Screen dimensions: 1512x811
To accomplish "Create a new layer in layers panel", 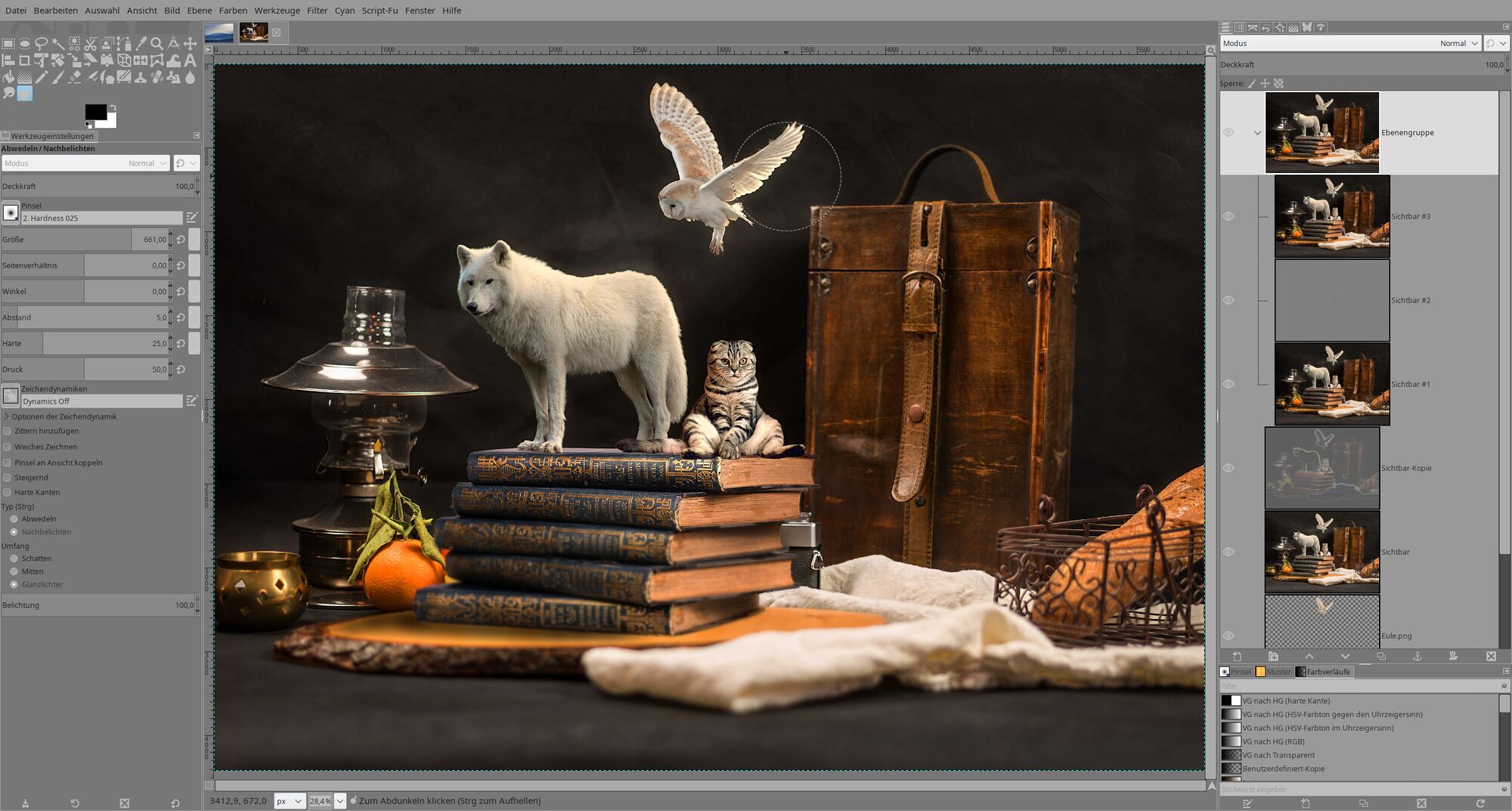I will point(1237,656).
